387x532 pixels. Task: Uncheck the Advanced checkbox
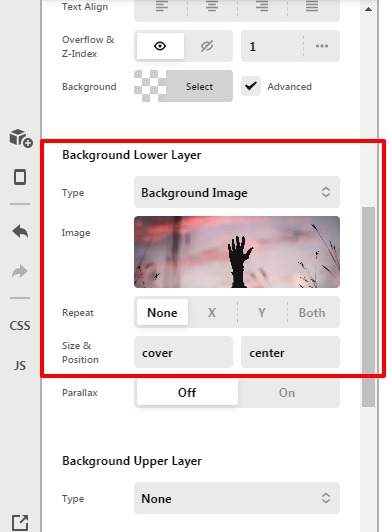click(x=251, y=86)
